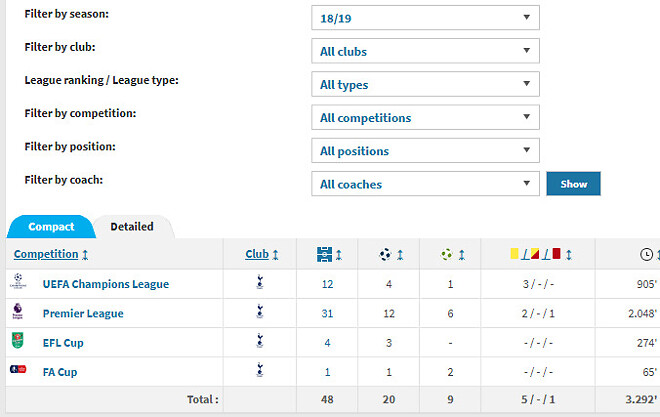Click the EFL Cup logo icon
The width and height of the screenshot is (660, 417).
pos(18,342)
